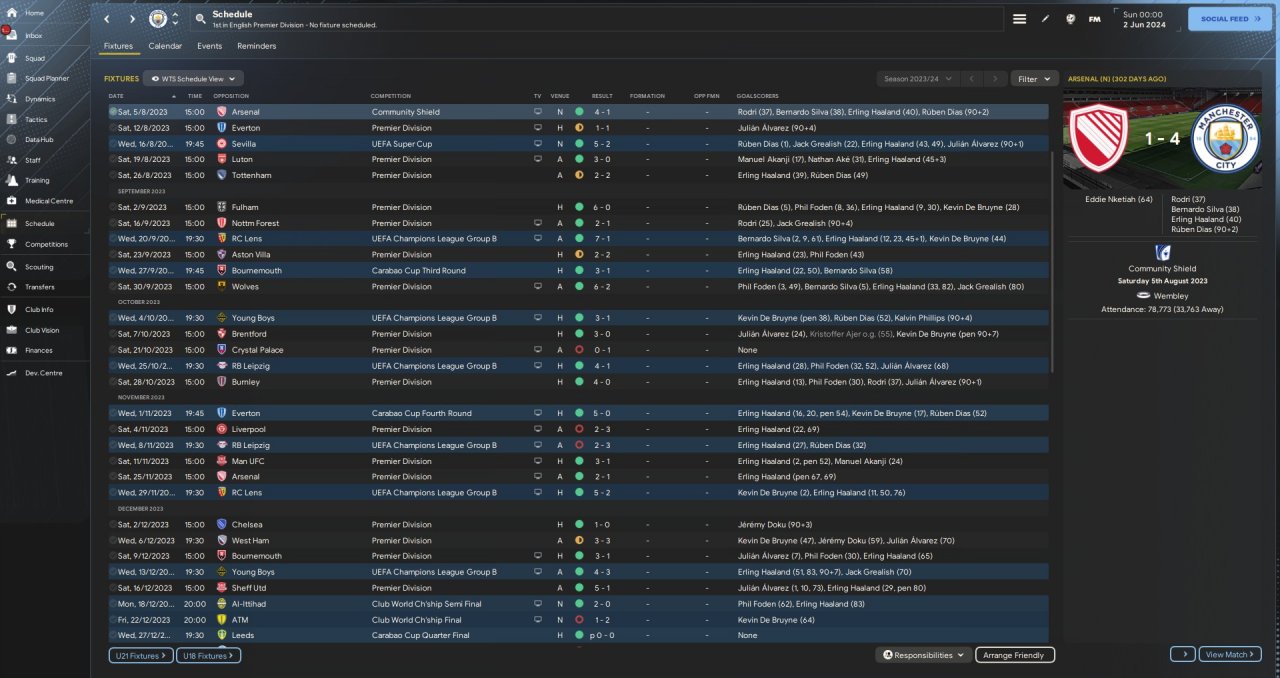Navigate back with the left arrow

[107, 19]
